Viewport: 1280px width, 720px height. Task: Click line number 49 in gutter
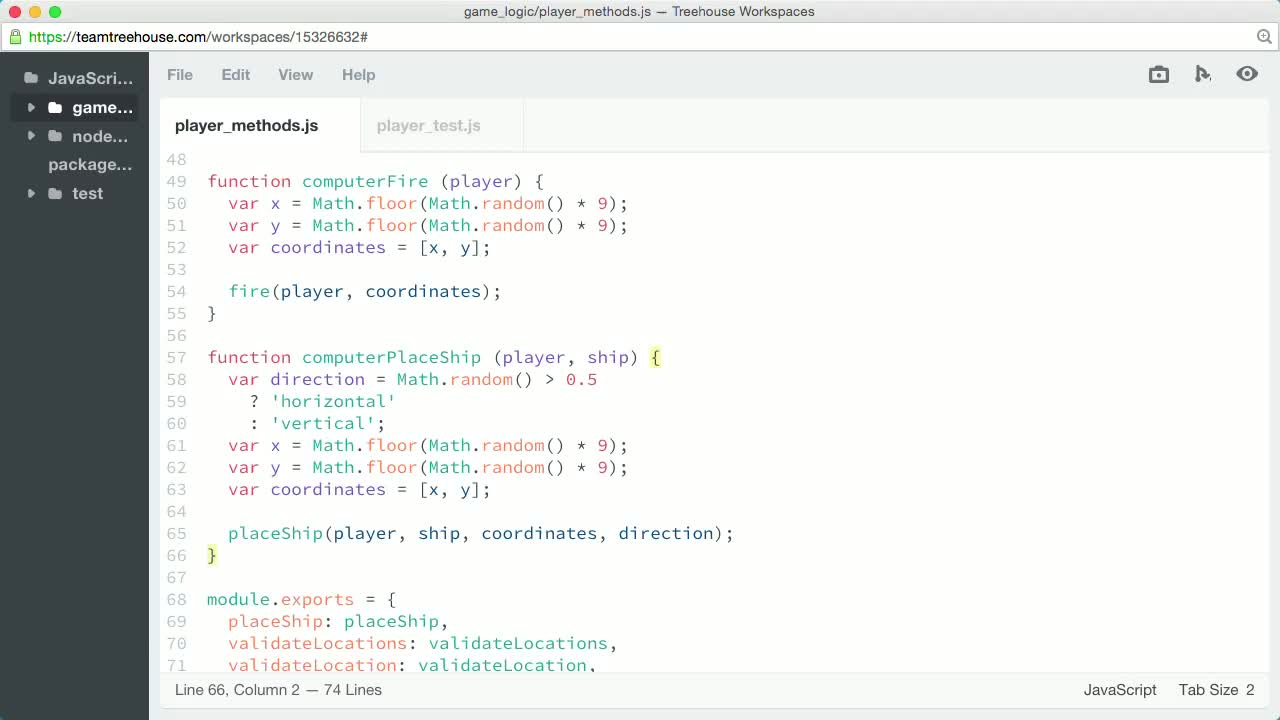coord(176,181)
